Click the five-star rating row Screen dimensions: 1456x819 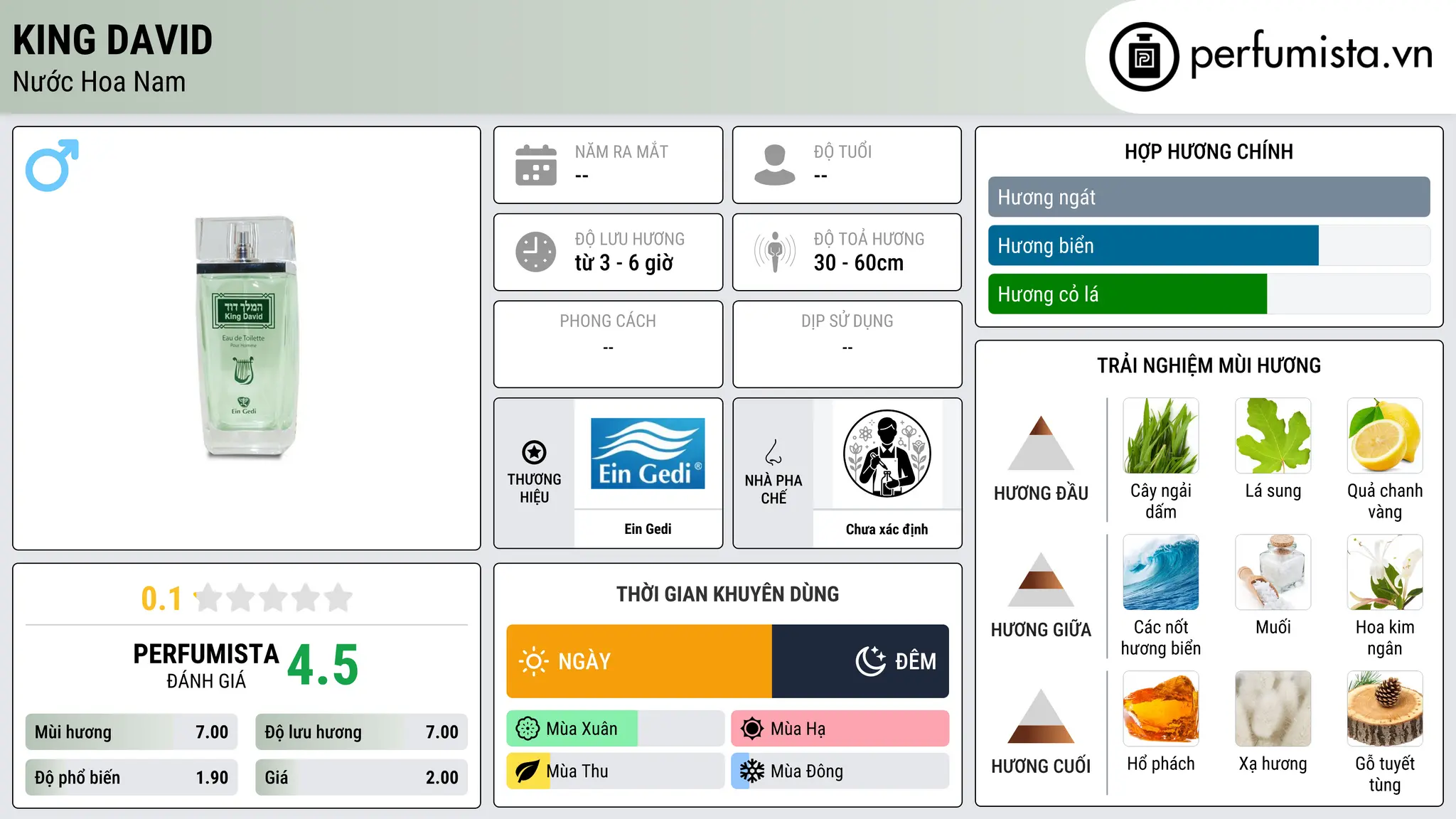click(x=274, y=598)
